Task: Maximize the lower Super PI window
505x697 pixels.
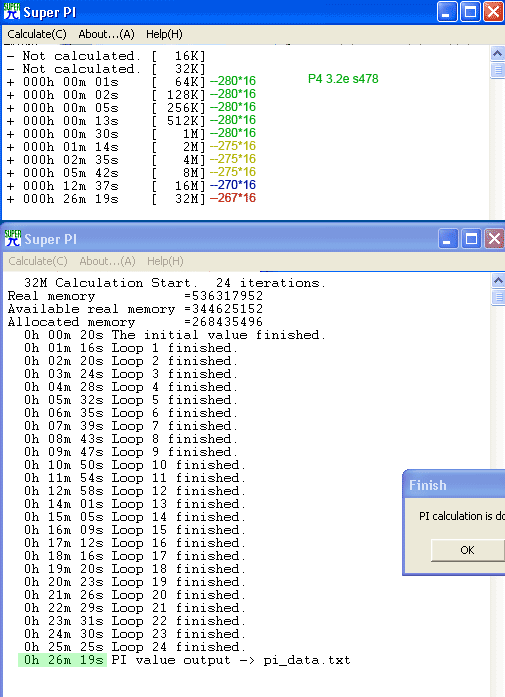Action: point(471,239)
